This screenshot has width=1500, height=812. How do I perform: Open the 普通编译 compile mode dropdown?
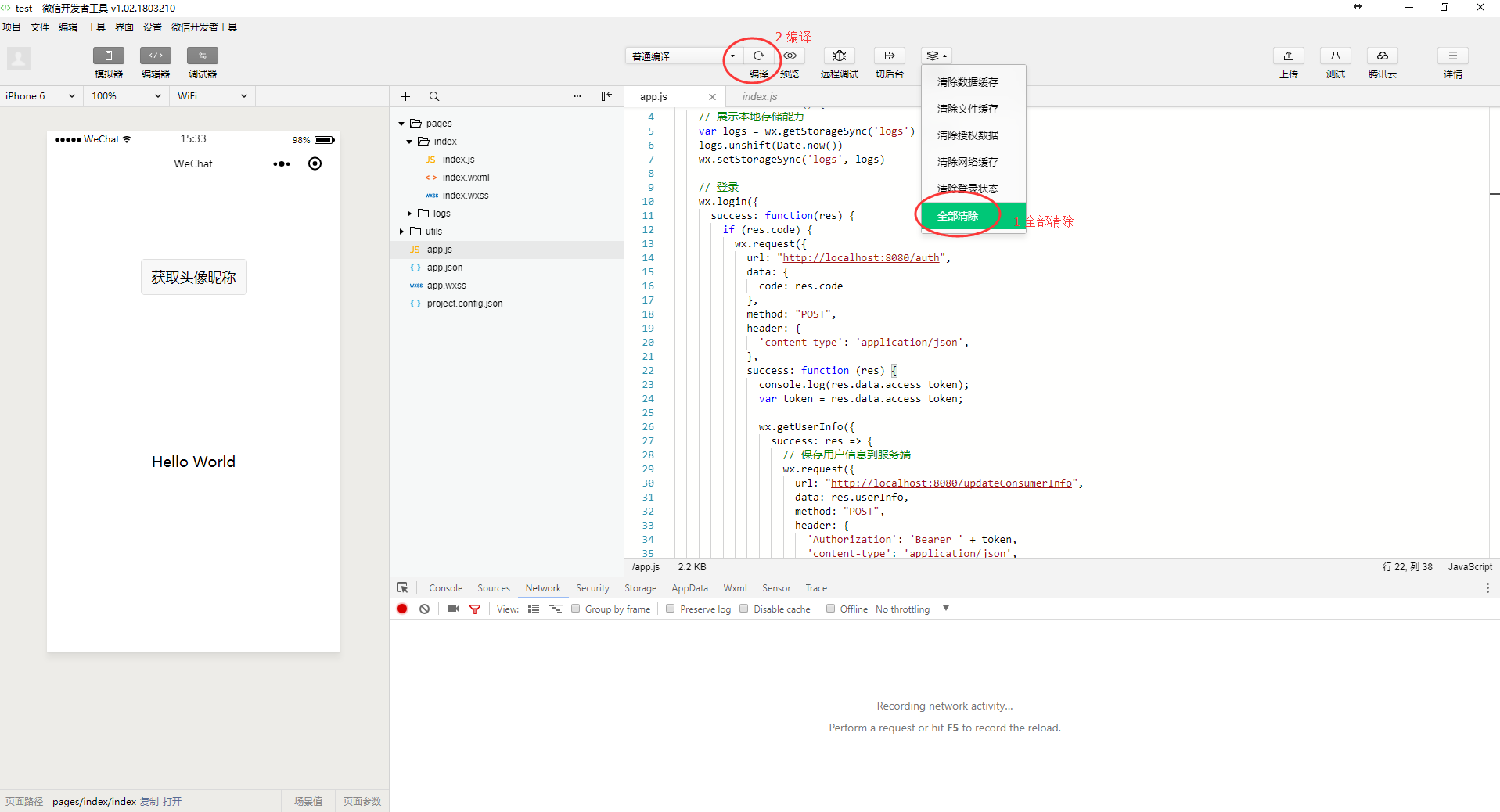684,56
